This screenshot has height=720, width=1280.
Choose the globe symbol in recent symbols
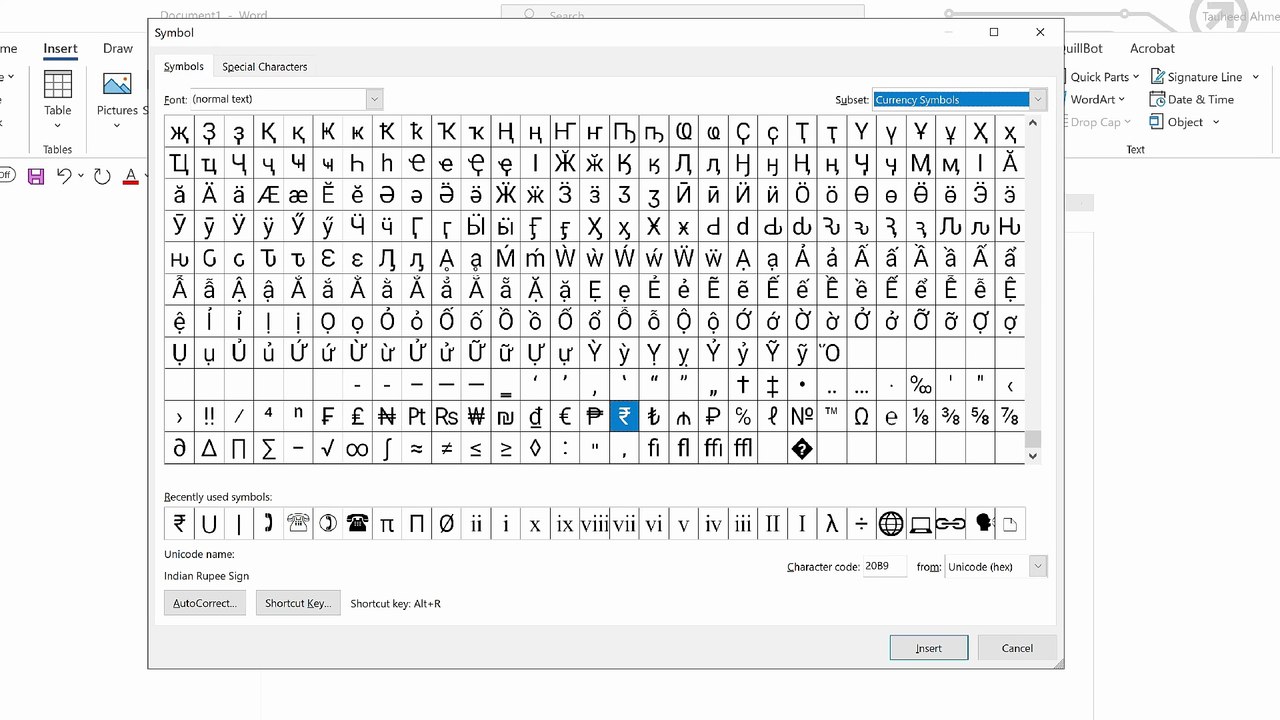pyautogui.click(x=891, y=523)
